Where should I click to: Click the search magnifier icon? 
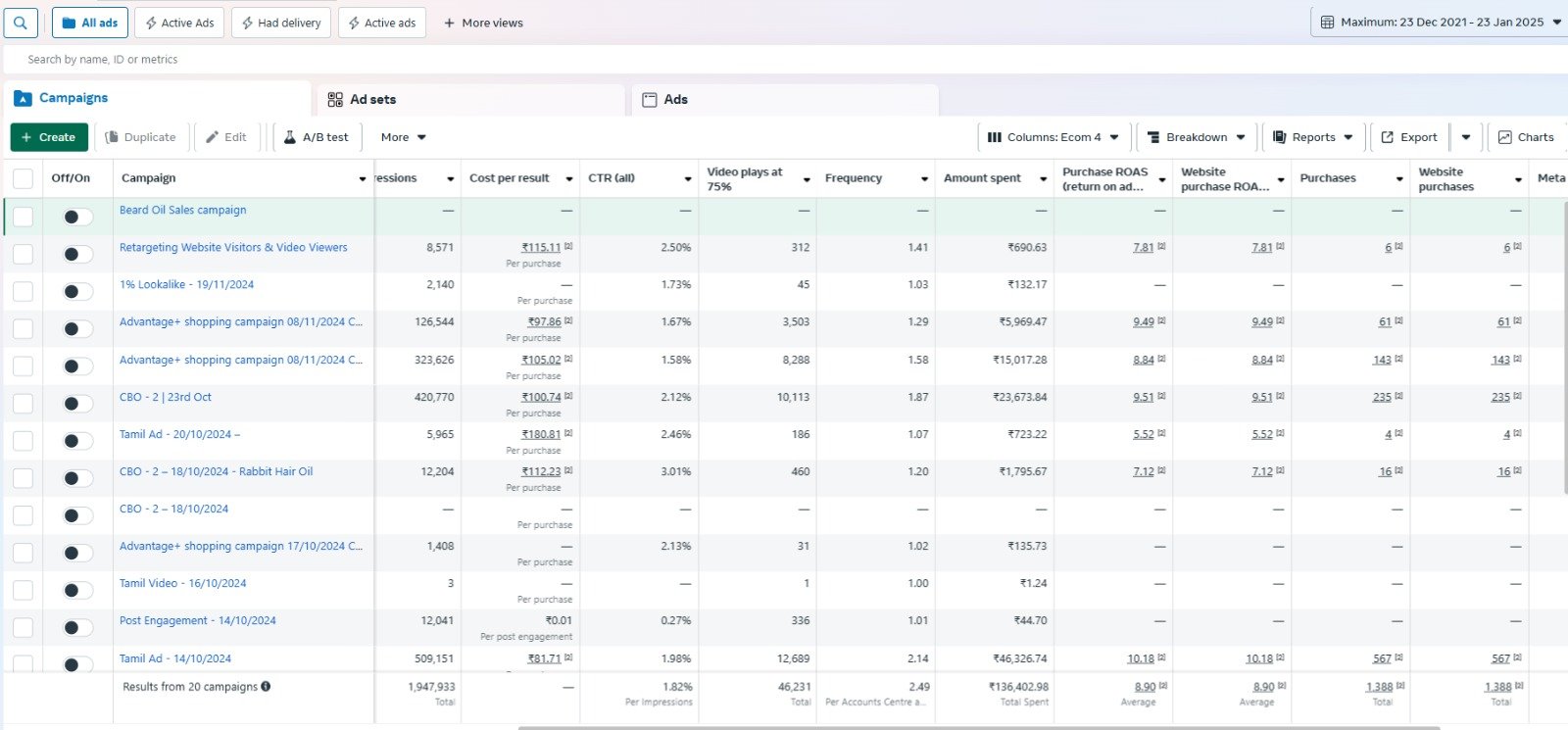21,23
